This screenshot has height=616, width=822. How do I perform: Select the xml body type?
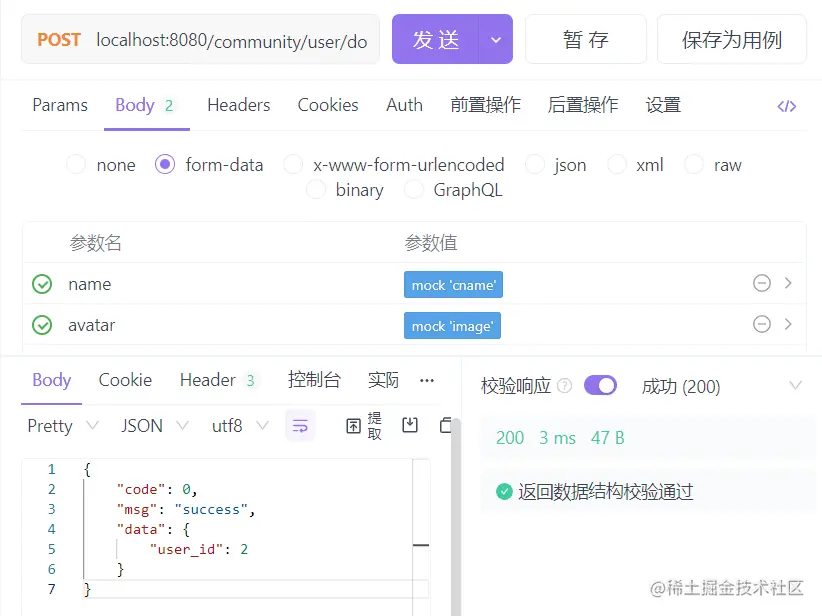coord(616,165)
